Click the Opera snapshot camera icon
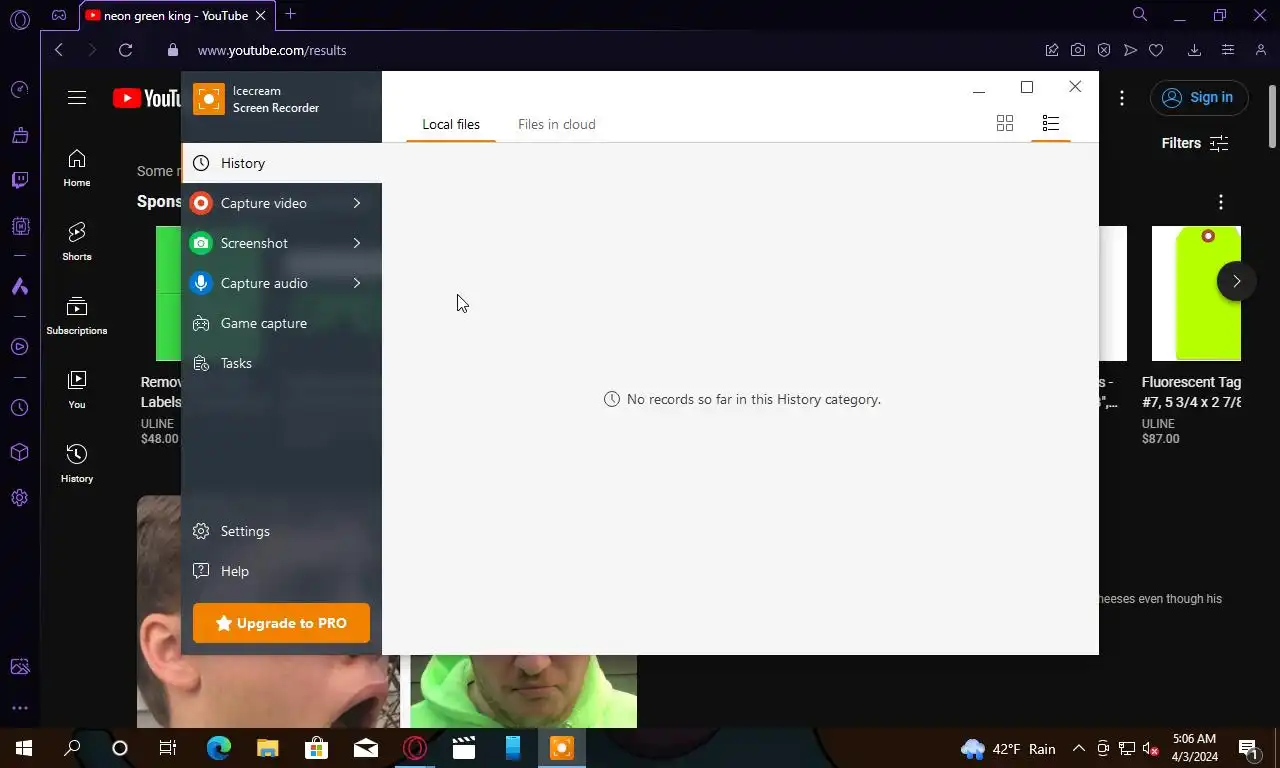The width and height of the screenshot is (1280, 768). (1078, 50)
